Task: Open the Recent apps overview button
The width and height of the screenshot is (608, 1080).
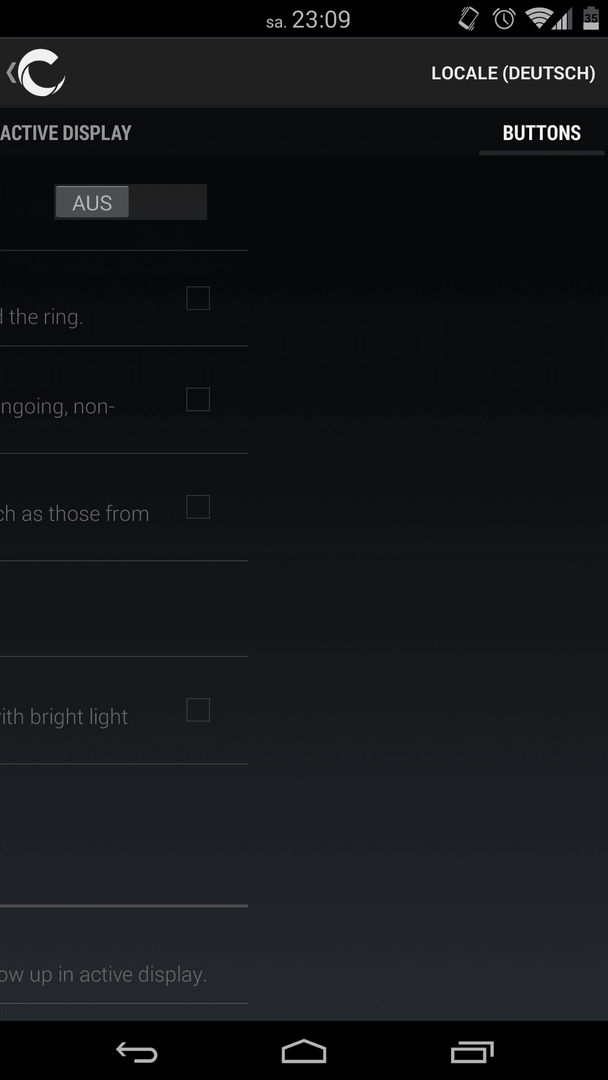Action: (x=472, y=1052)
